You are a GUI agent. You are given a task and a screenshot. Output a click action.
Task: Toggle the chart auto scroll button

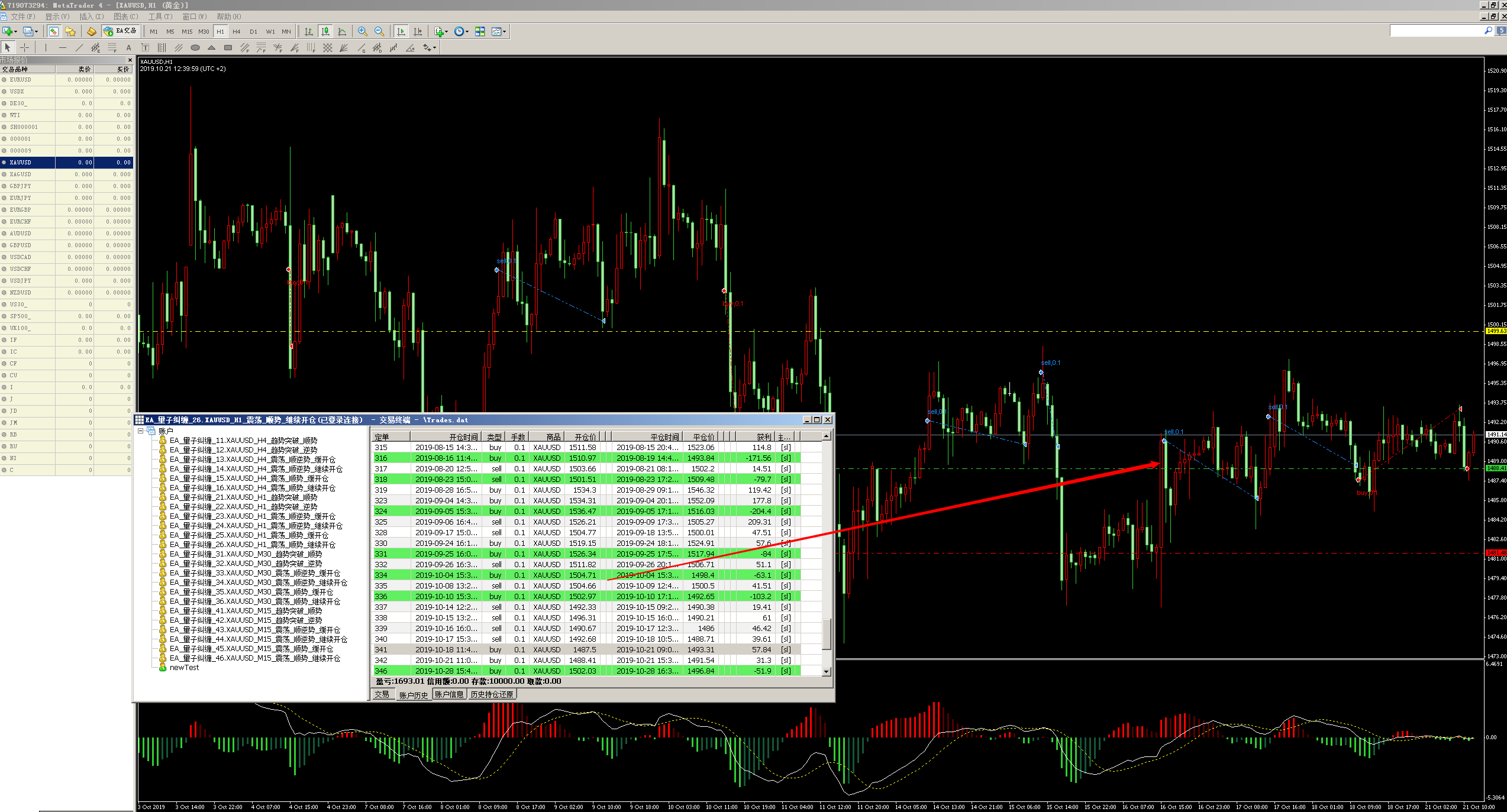[x=401, y=31]
